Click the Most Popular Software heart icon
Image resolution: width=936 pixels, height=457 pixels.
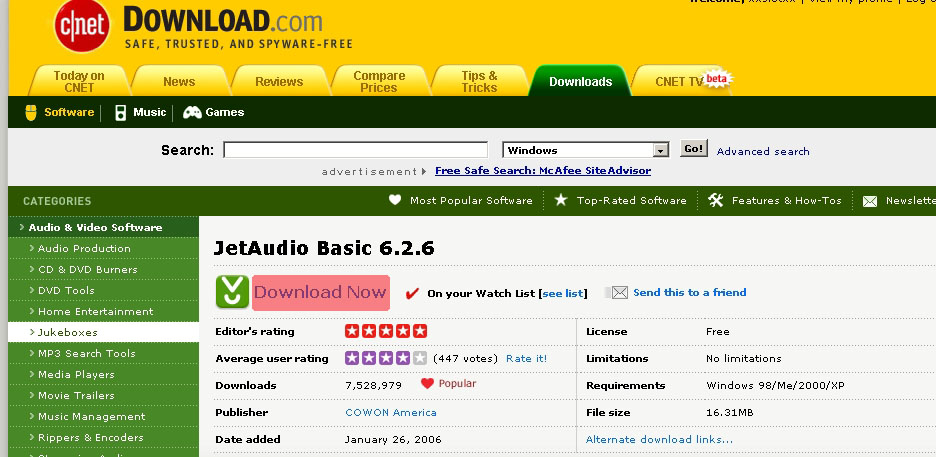pos(395,200)
